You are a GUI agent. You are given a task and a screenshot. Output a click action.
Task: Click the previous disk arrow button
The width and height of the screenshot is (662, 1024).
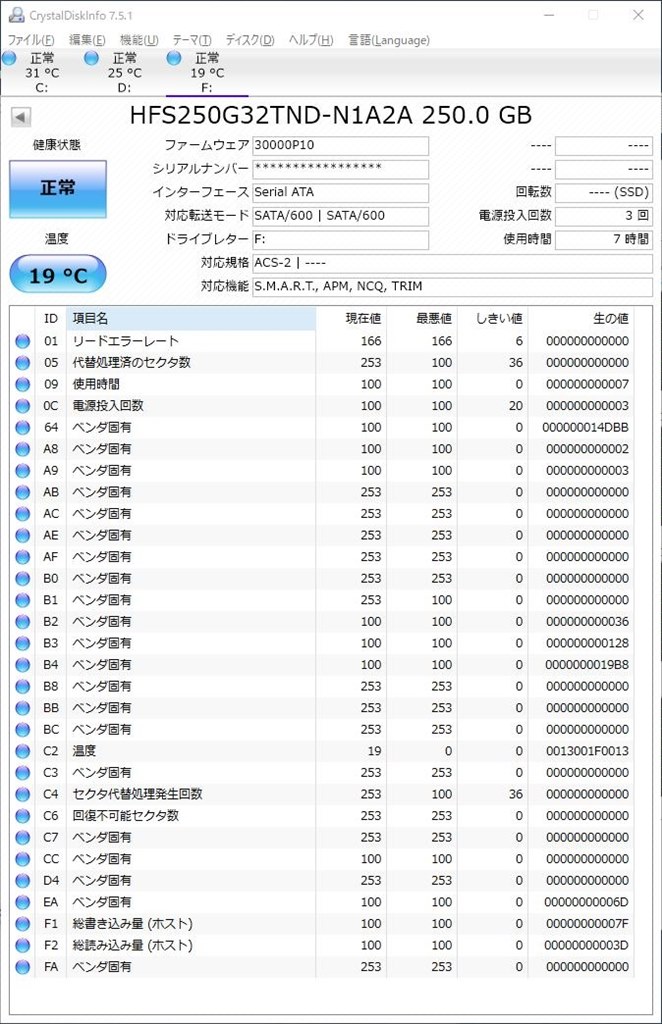coord(20,118)
